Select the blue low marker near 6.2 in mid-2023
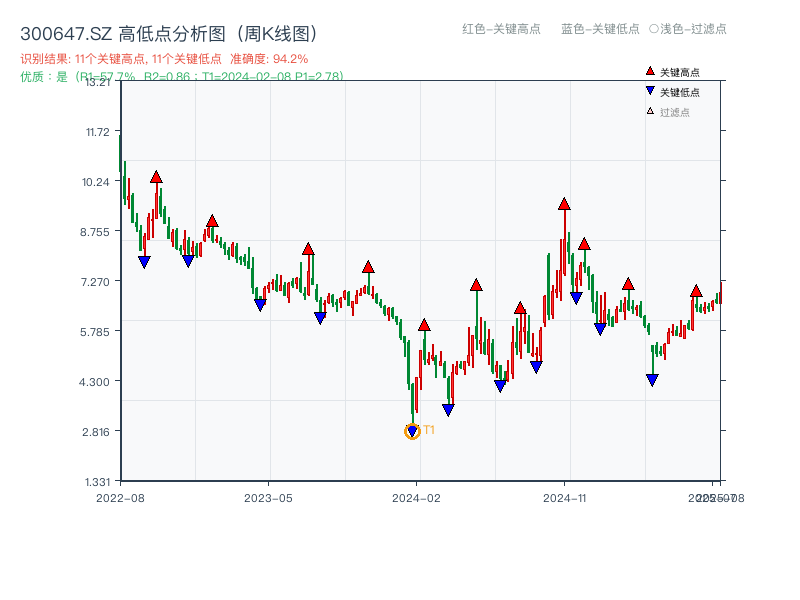The width and height of the screenshot is (800, 600). click(x=320, y=318)
